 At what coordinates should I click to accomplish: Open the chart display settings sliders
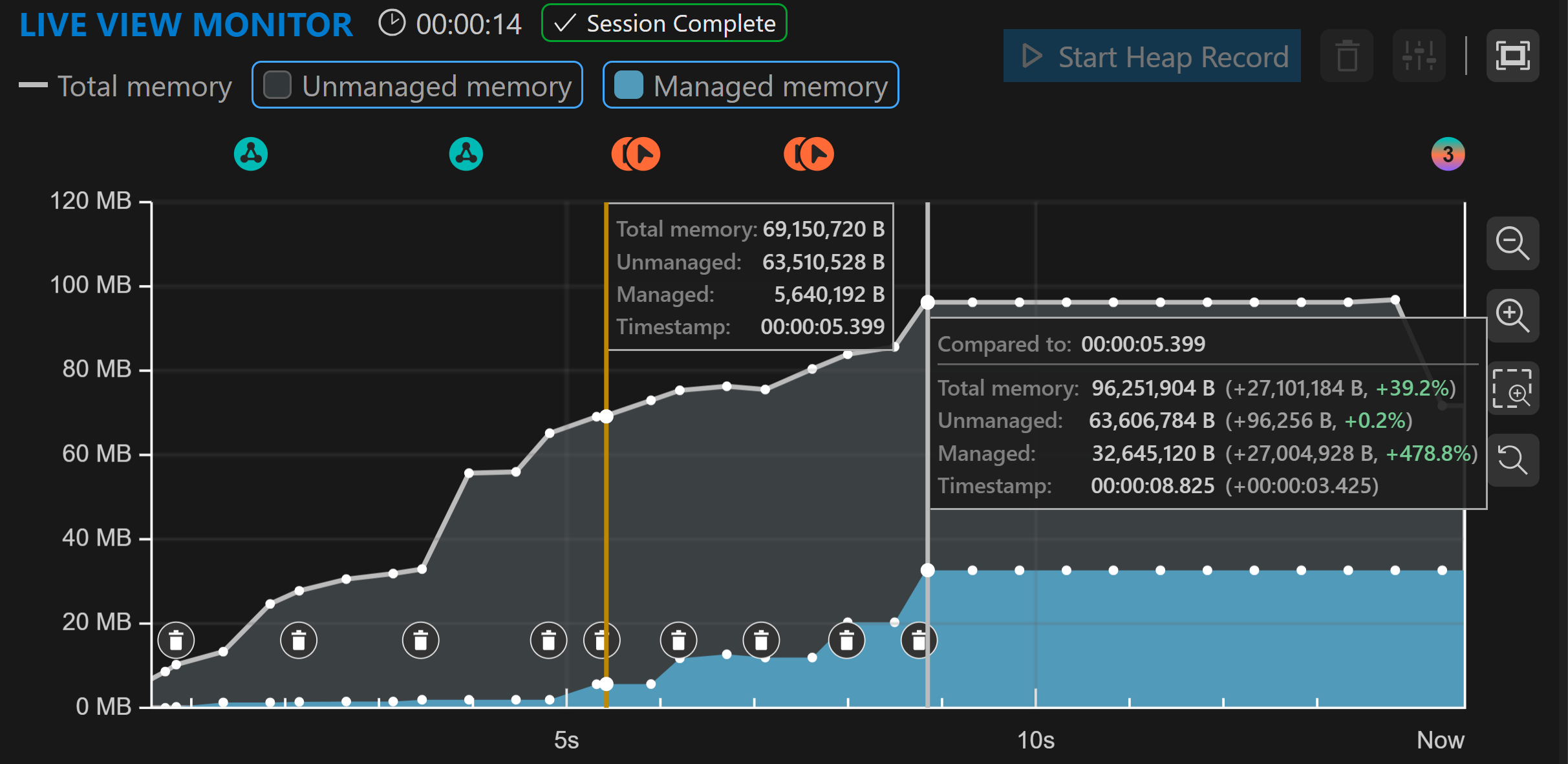click(1419, 56)
